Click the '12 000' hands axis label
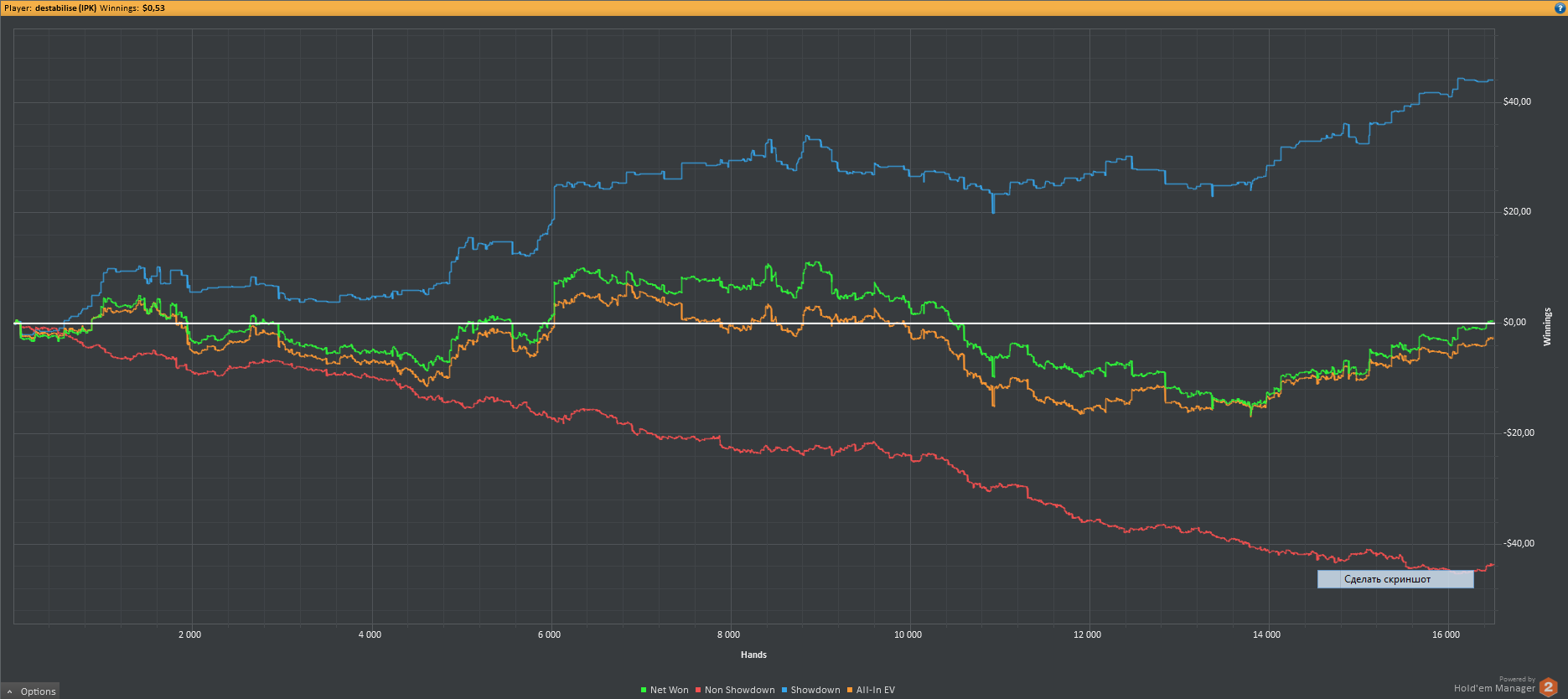The width and height of the screenshot is (1568, 699). click(x=1087, y=634)
